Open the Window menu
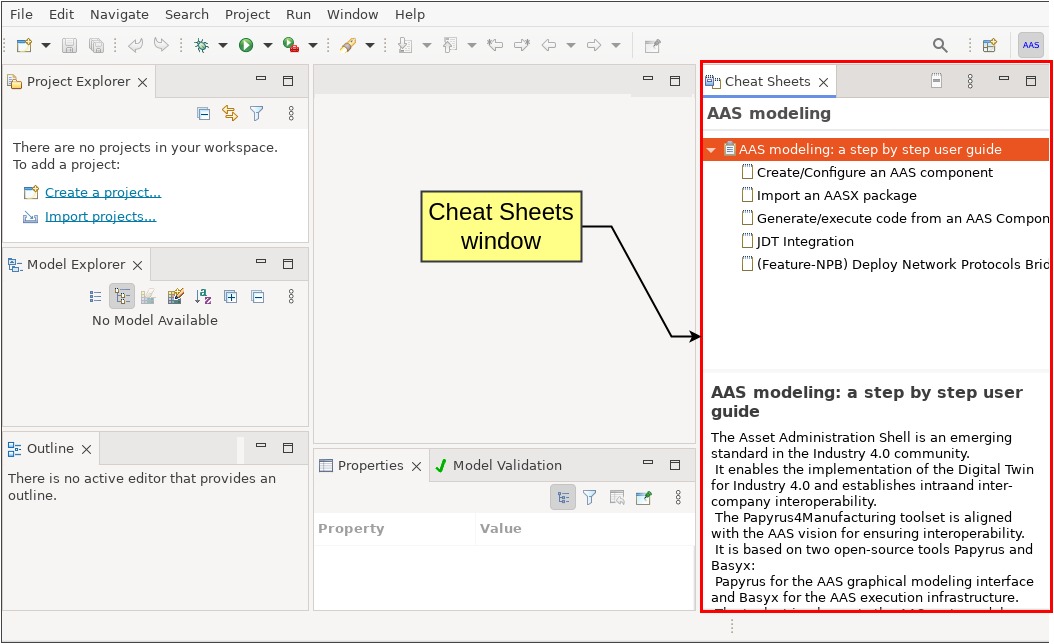The image size is (1054, 644). tap(352, 14)
